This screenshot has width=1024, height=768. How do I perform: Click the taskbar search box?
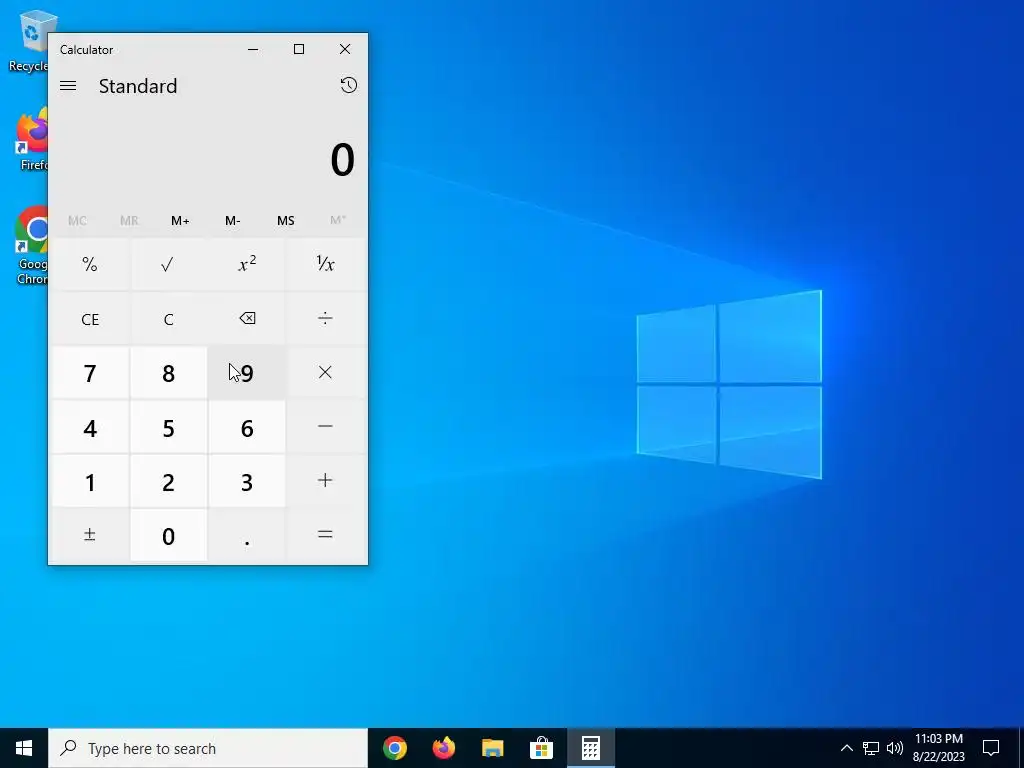click(x=208, y=748)
